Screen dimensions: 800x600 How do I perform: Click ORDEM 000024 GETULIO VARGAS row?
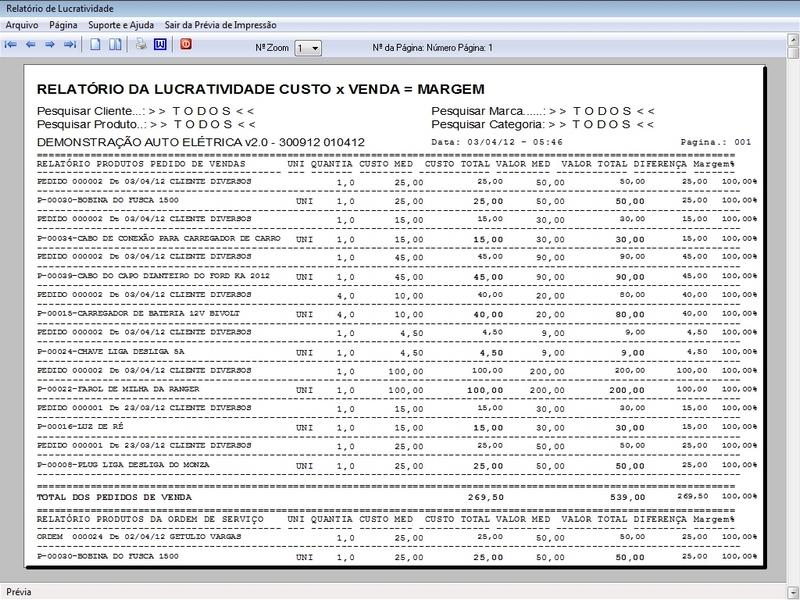(397, 537)
